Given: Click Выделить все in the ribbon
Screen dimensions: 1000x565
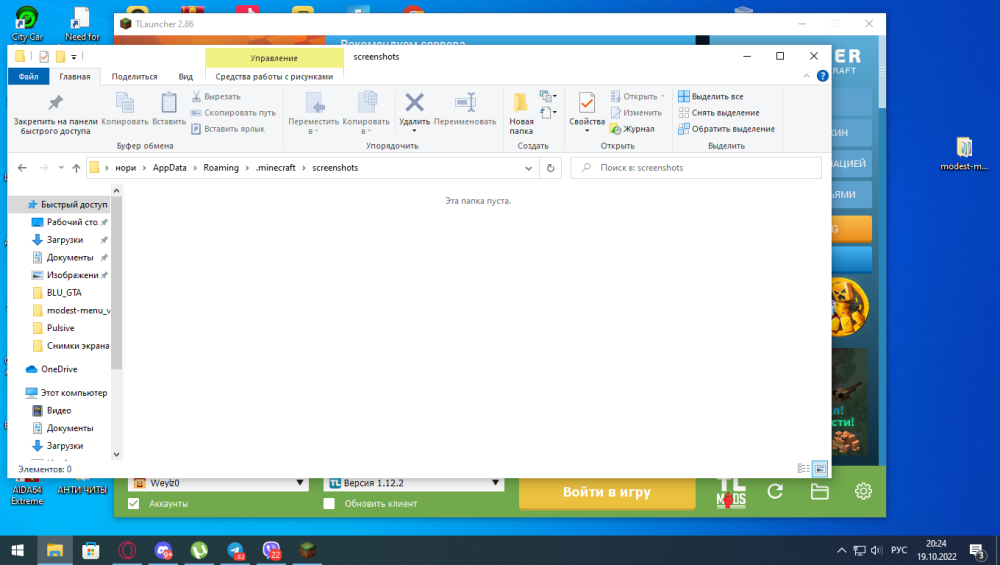Looking at the screenshot, I should 710,96.
